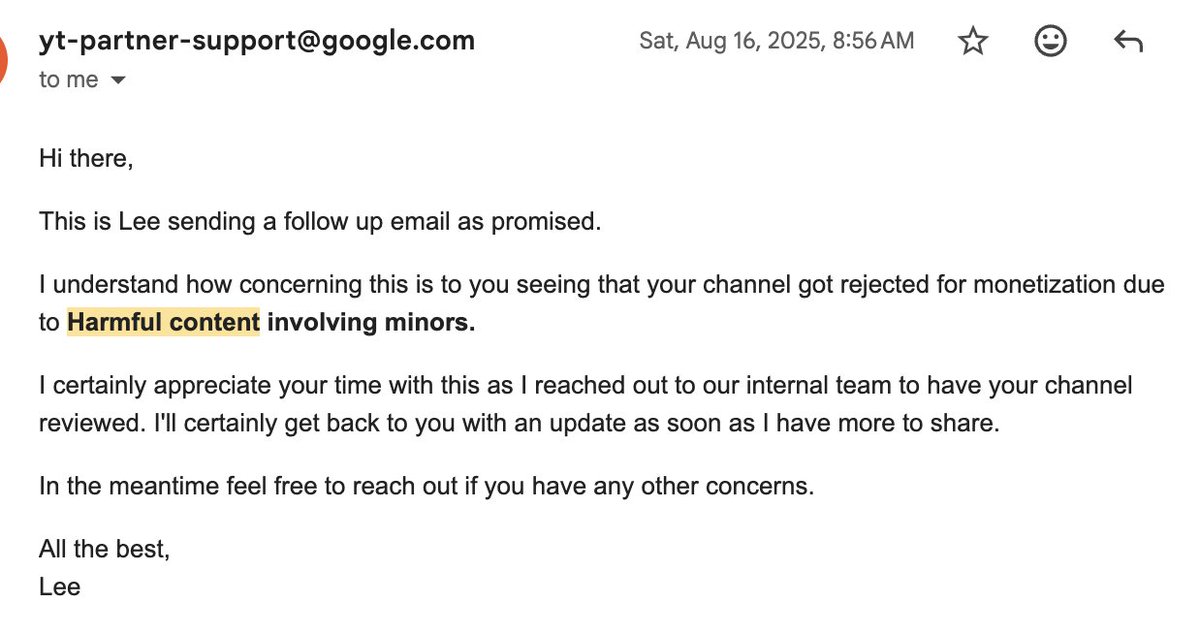Image resolution: width=1200 pixels, height=634 pixels.
Task: Click the "Hi there," greeting line
Action: point(86,158)
